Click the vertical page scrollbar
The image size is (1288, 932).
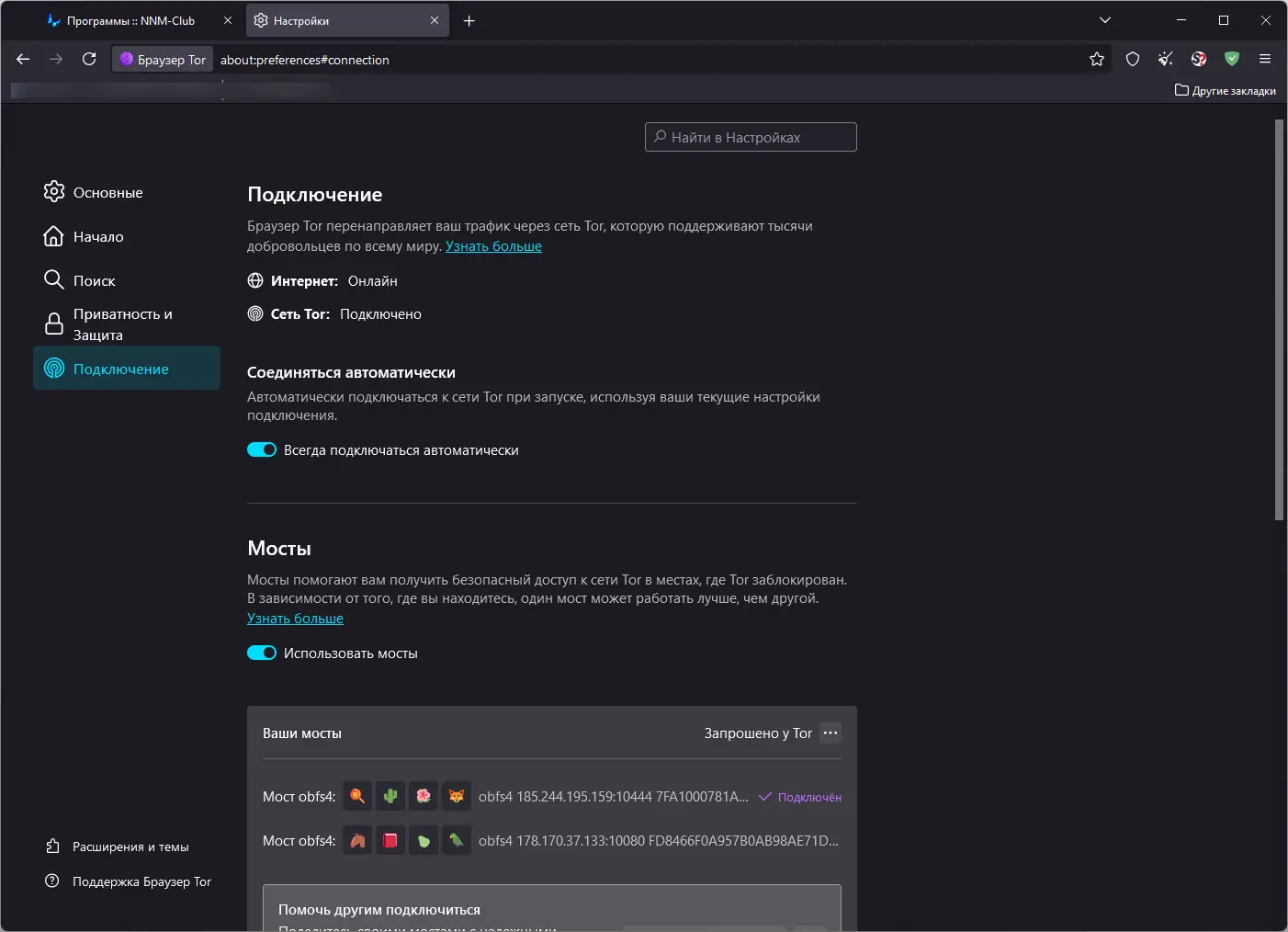(1279, 322)
